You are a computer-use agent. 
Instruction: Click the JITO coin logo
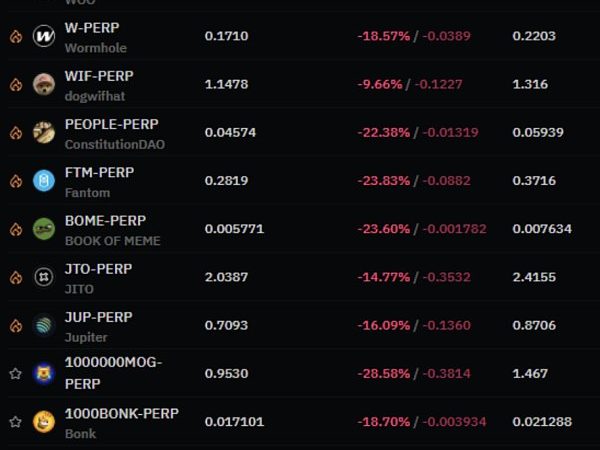pos(44,277)
